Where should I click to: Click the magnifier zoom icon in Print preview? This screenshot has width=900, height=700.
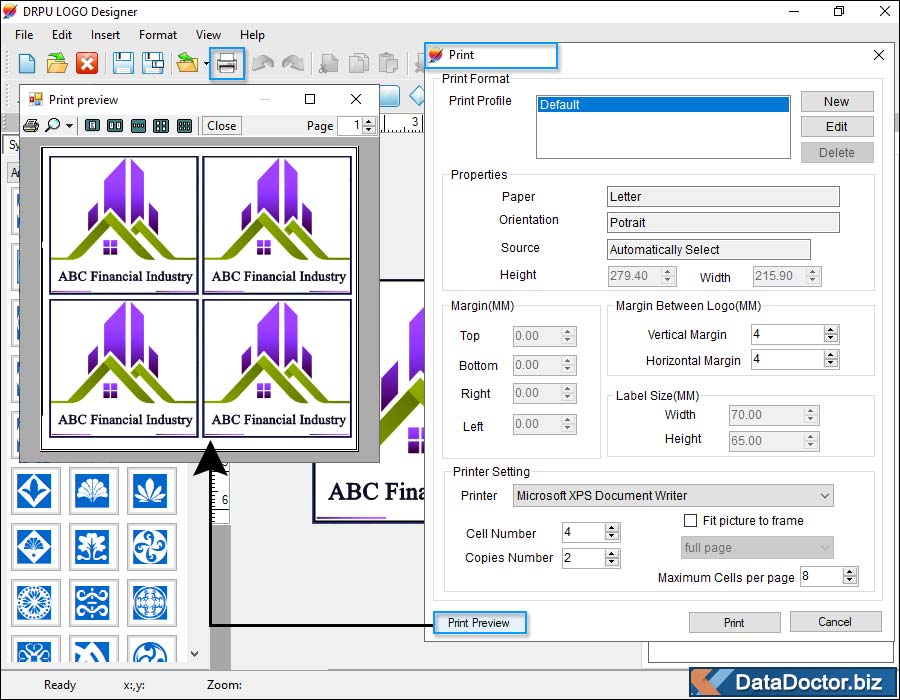point(53,125)
